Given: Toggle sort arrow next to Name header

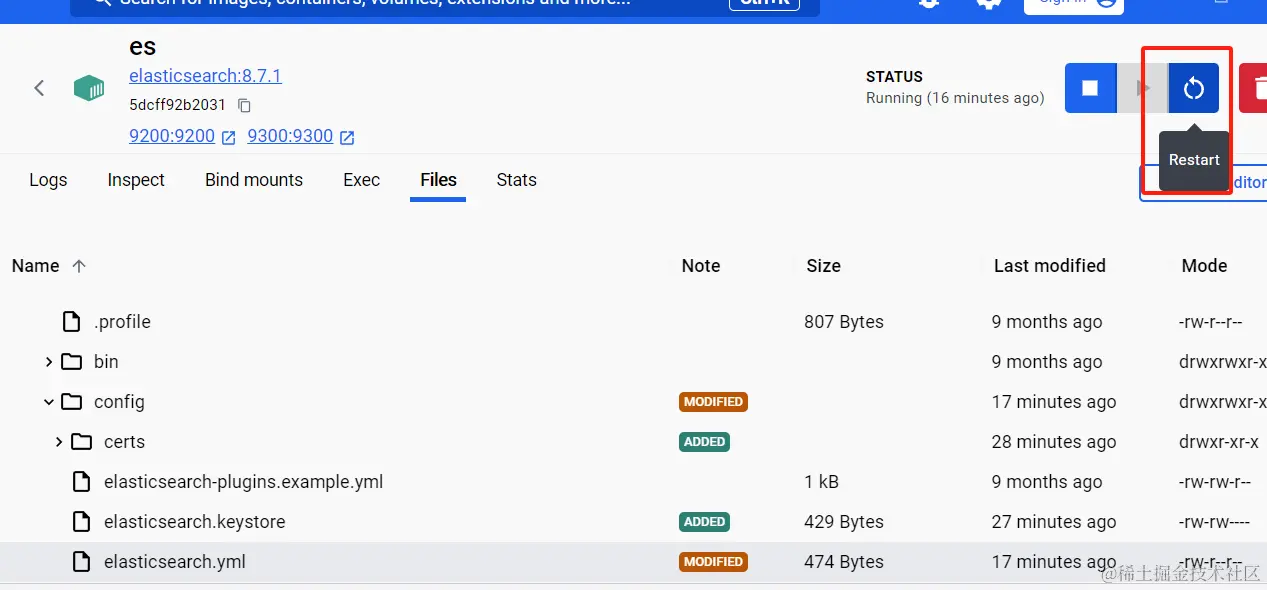Looking at the screenshot, I should [x=79, y=266].
